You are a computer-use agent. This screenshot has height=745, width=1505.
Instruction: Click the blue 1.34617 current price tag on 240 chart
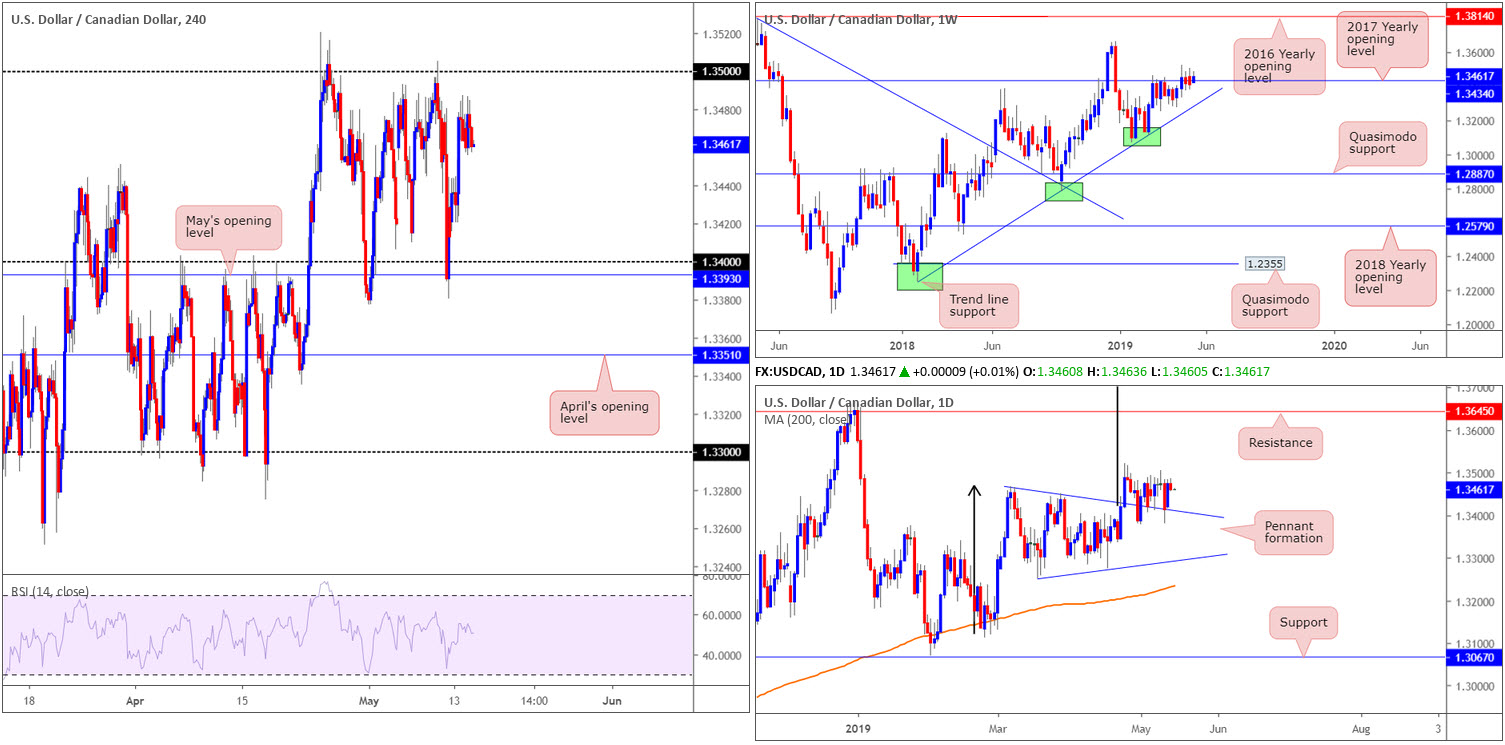point(722,145)
